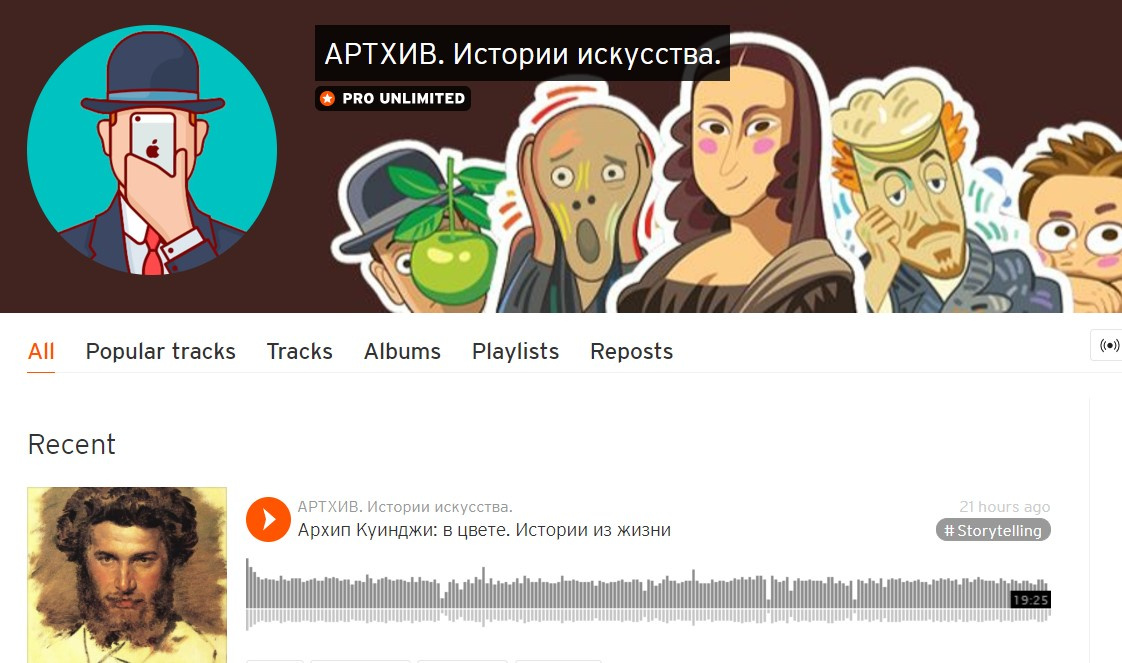Click the '21 hours ago' timestamp
The image size is (1122, 663).
pos(1005,507)
